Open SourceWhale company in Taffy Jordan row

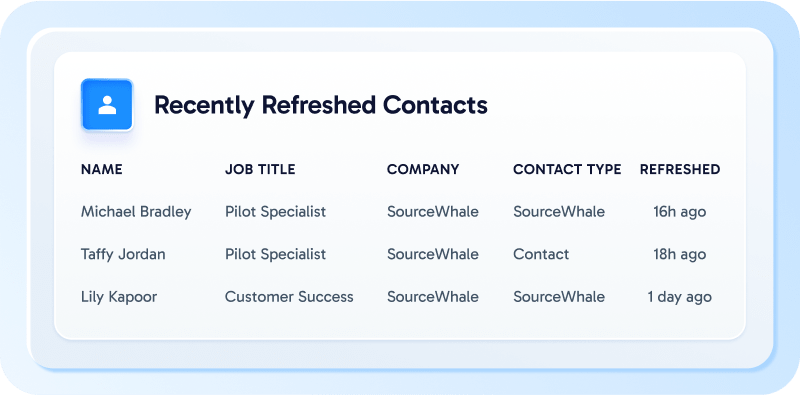(433, 254)
